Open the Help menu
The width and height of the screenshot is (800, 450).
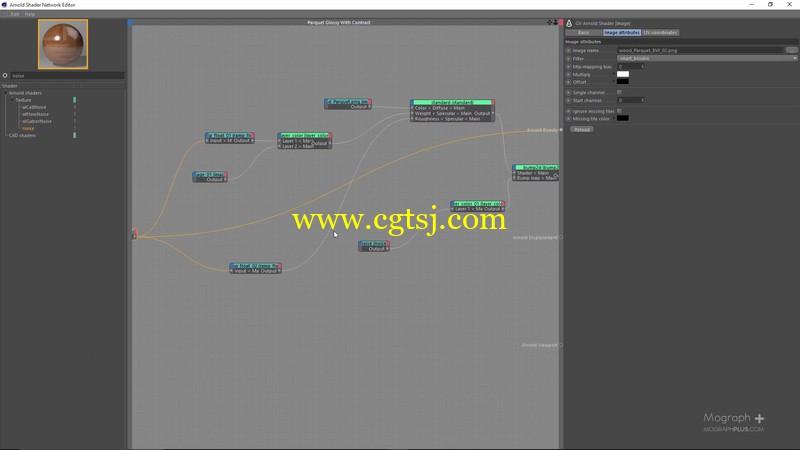[x=30, y=14]
